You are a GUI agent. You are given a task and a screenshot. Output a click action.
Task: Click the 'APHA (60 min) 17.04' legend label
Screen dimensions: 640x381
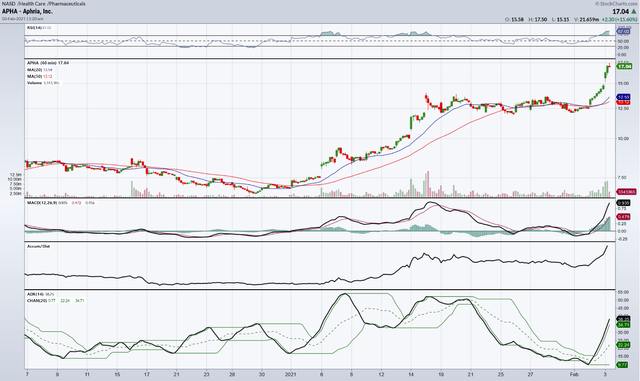(48, 63)
